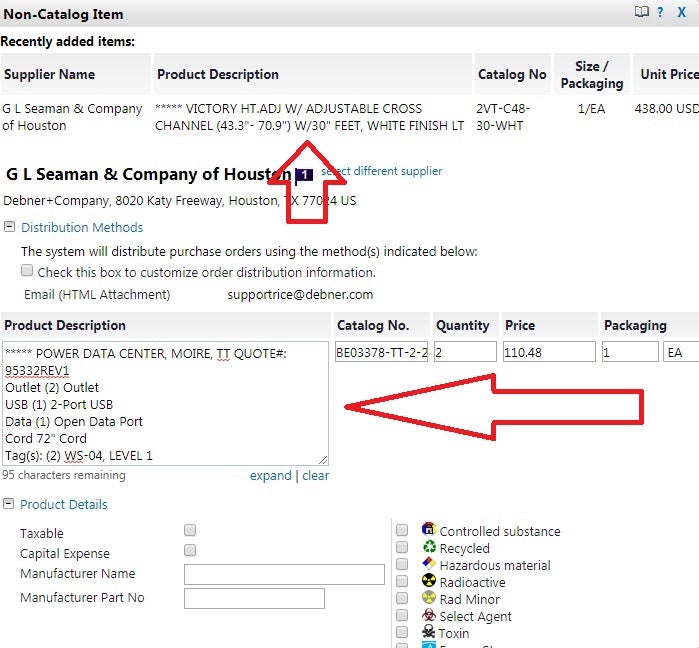Toggle the Capital Expense checkbox
The height and width of the screenshot is (648, 699).
pyautogui.click(x=190, y=550)
